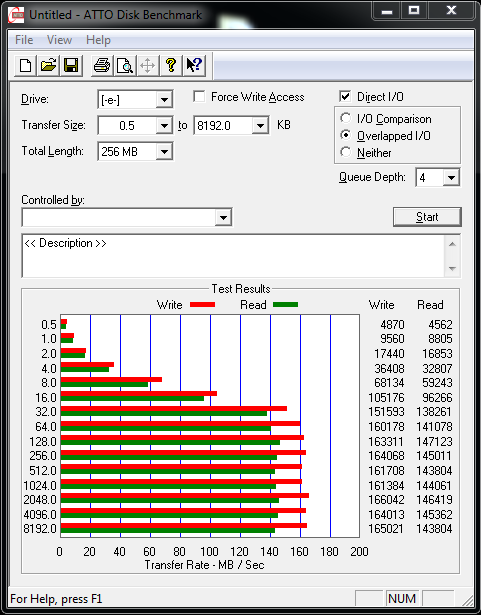Image resolution: width=481 pixels, height=615 pixels.
Task: Click the description scrollbar down arrow
Action: [452, 269]
